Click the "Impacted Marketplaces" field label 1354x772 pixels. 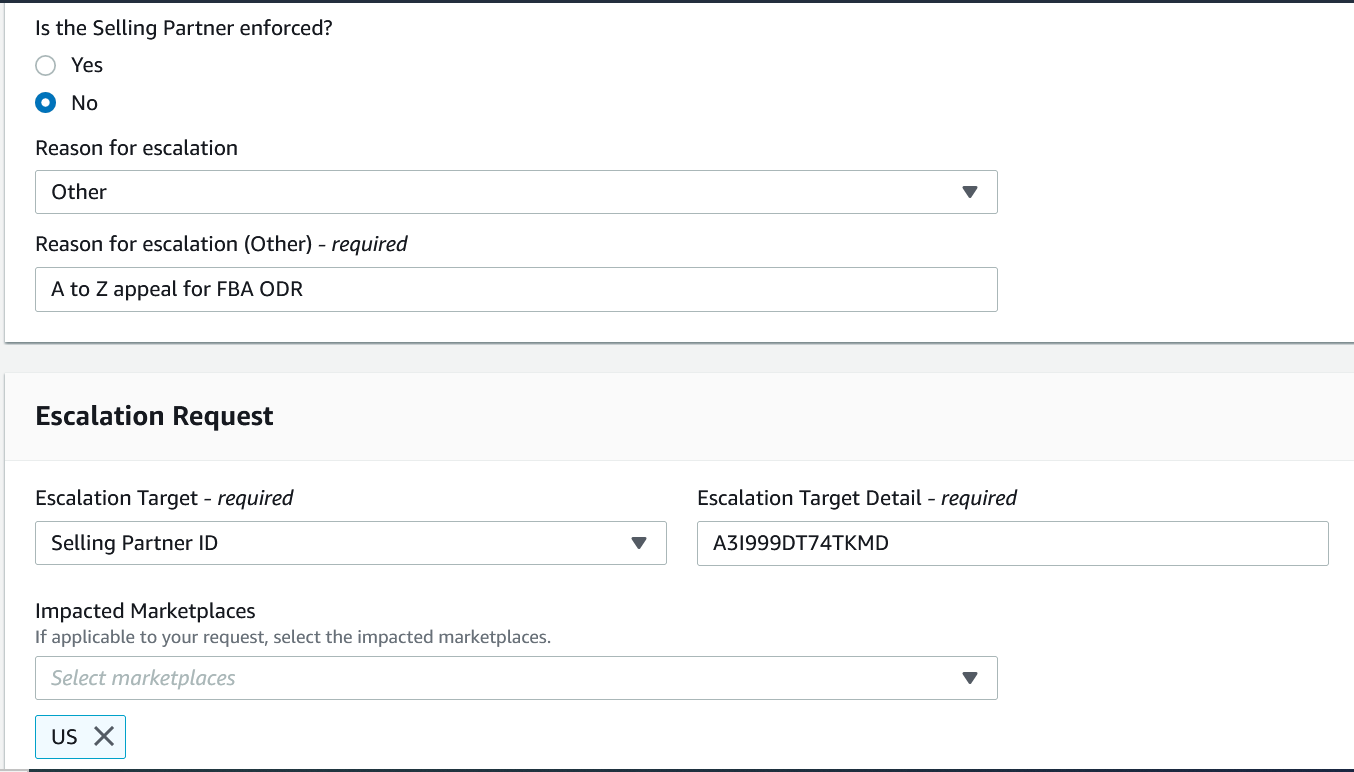pyautogui.click(x=145, y=610)
